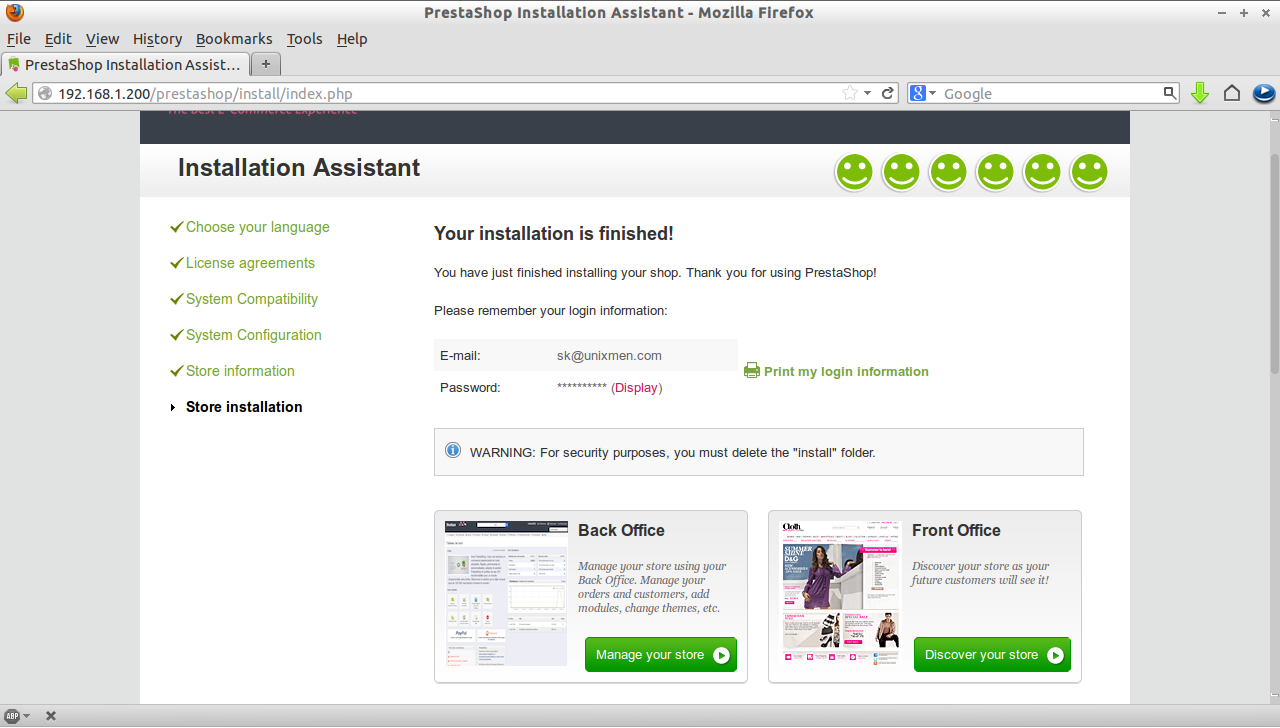Image resolution: width=1280 pixels, height=728 pixels.
Task: Click the Back Office heading
Action: (x=621, y=530)
